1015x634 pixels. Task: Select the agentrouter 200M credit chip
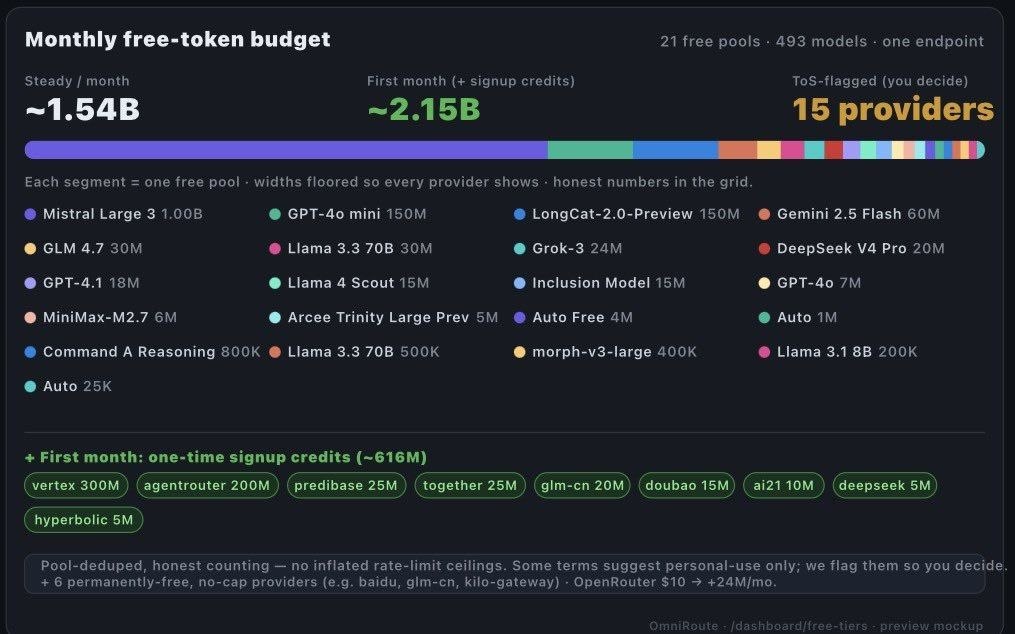[x=206, y=486]
